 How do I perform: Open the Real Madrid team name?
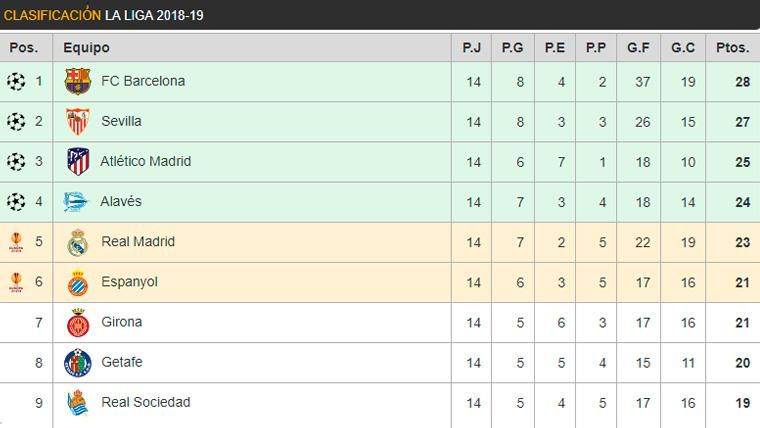[138, 241]
